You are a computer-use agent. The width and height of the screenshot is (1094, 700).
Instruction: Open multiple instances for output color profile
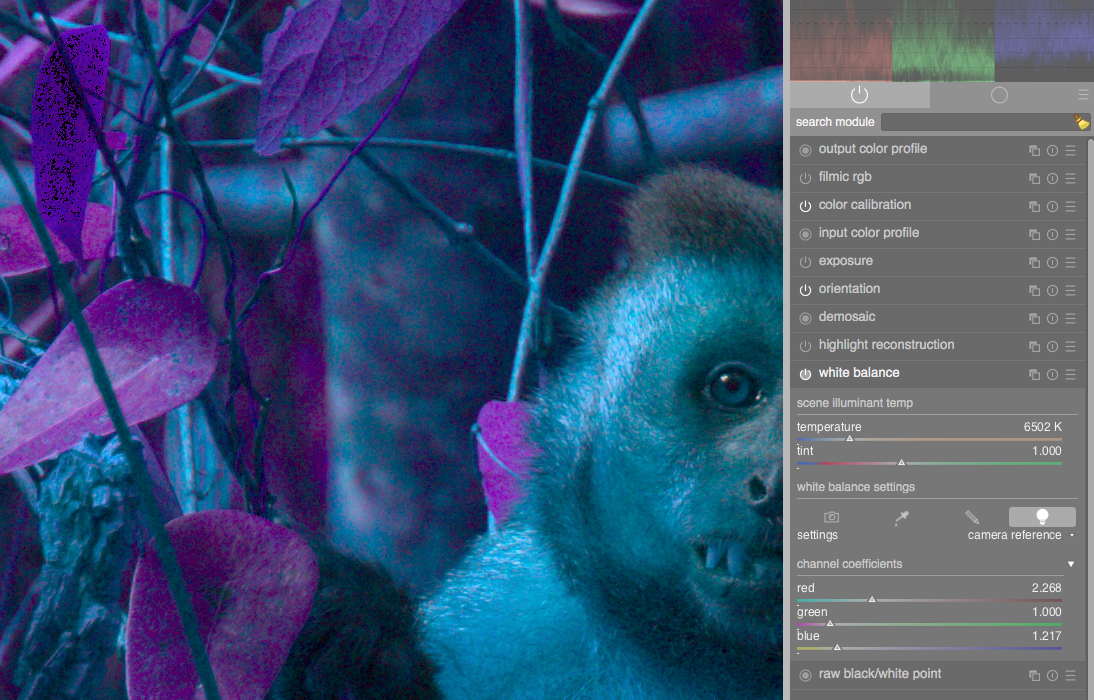(1034, 150)
